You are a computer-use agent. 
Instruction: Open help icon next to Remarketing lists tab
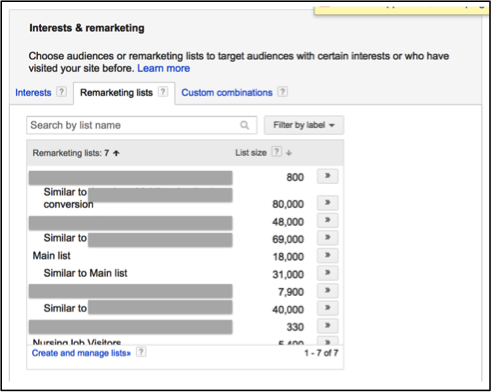(163, 92)
